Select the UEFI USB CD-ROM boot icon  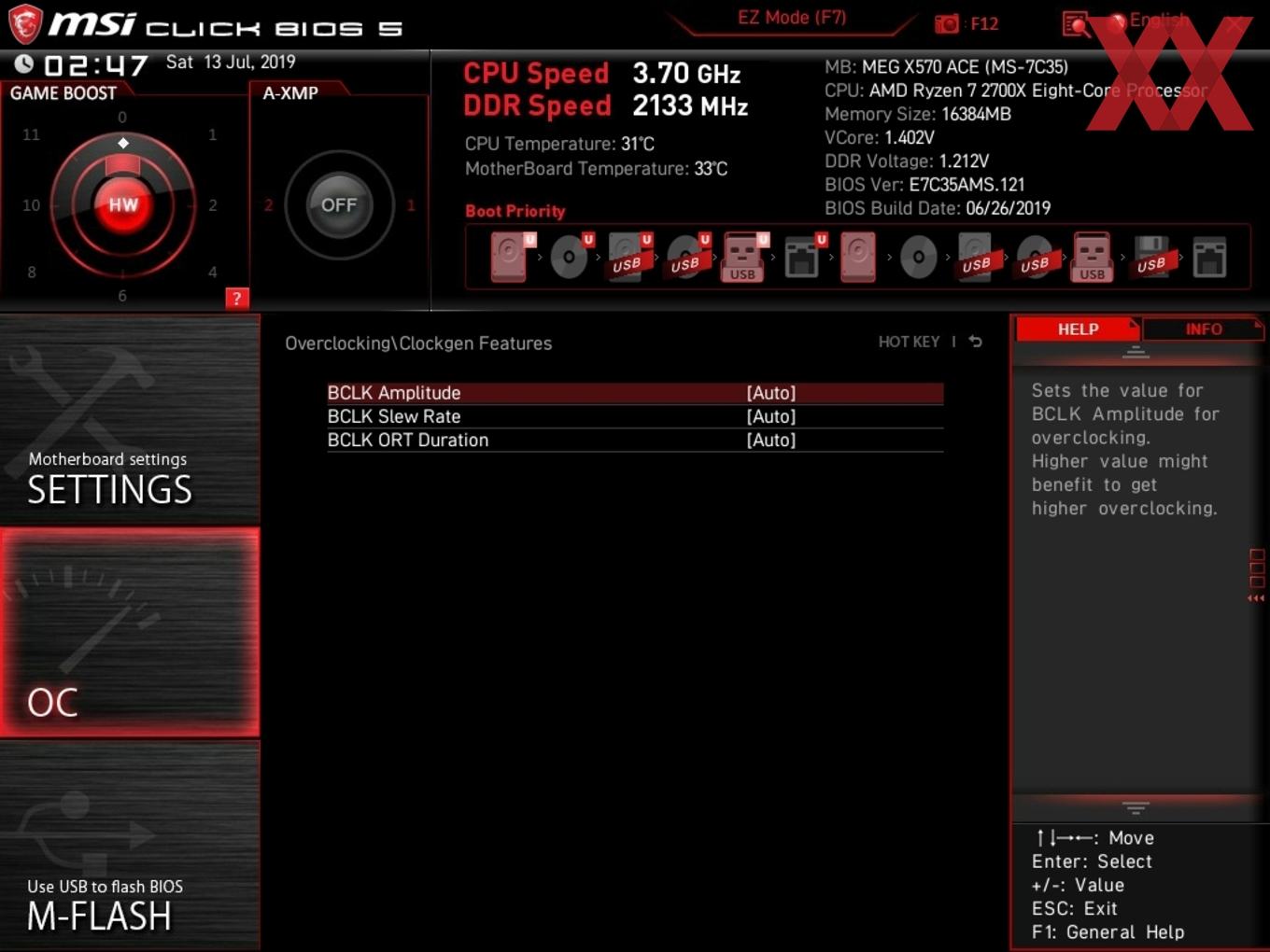pyautogui.click(x=687, y=257)
